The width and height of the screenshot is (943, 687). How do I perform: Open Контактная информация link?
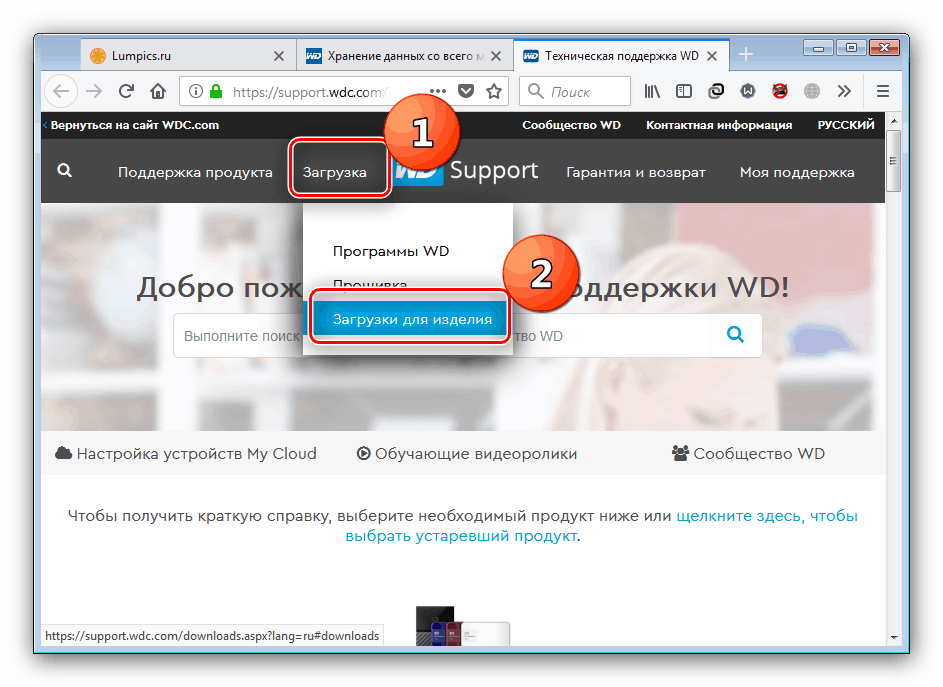point(719,125)
